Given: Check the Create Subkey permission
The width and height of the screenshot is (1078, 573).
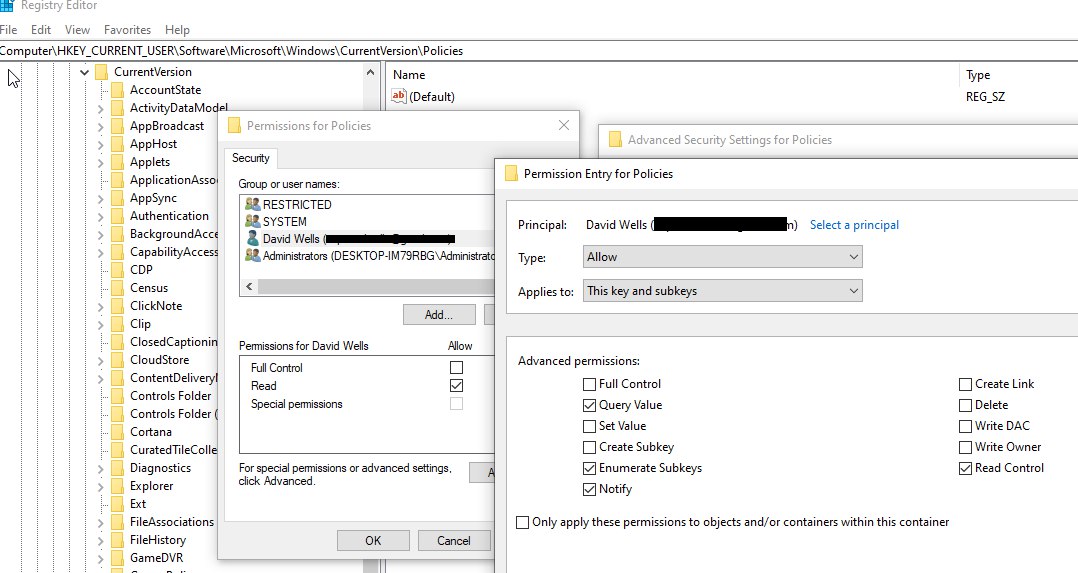Looking at the screenshot, I should pos(589,447).
